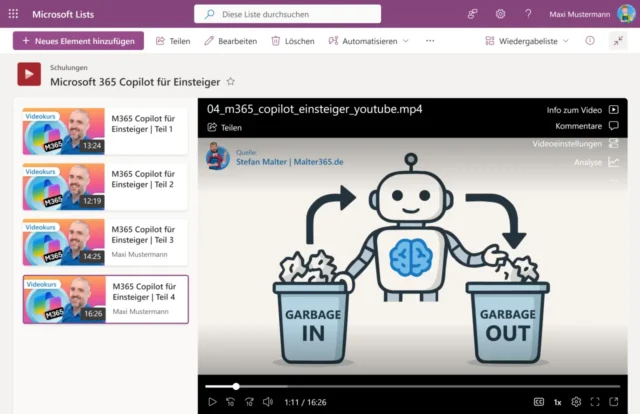Click title 'M365 Copilot für Einsteiger | Teil 1'

(143, 124)
